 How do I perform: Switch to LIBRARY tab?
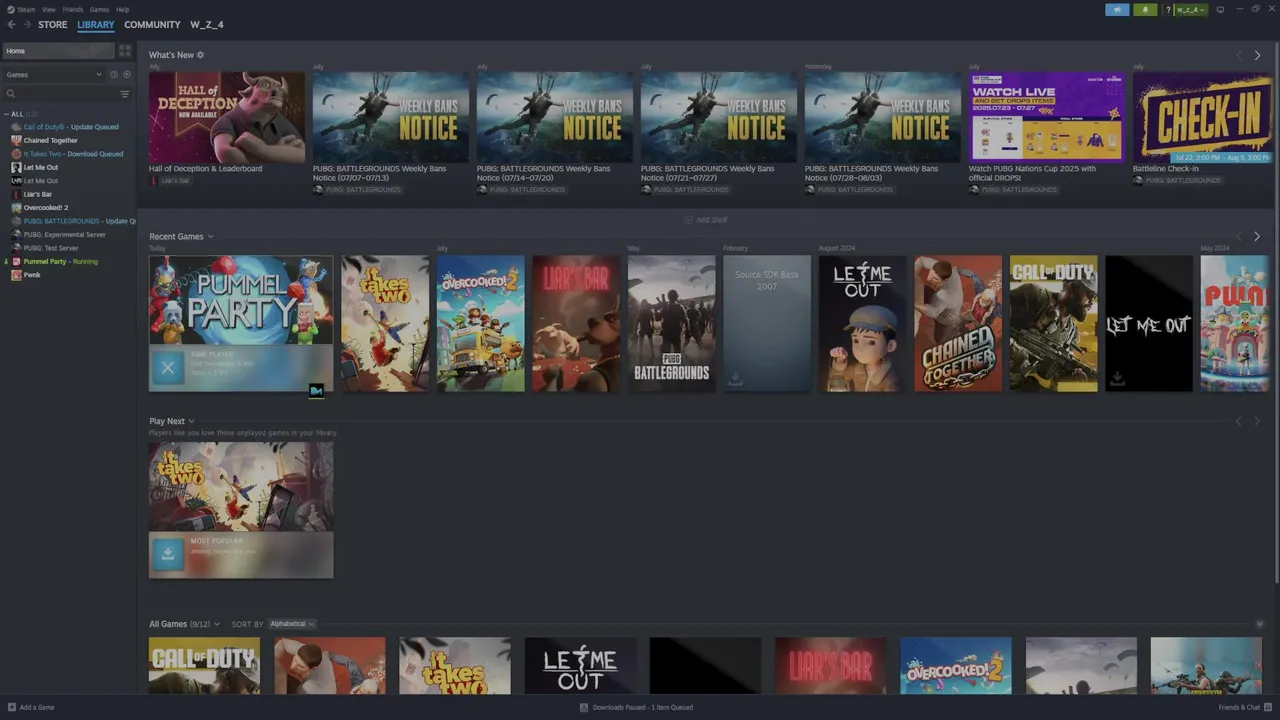coord(96,25)
